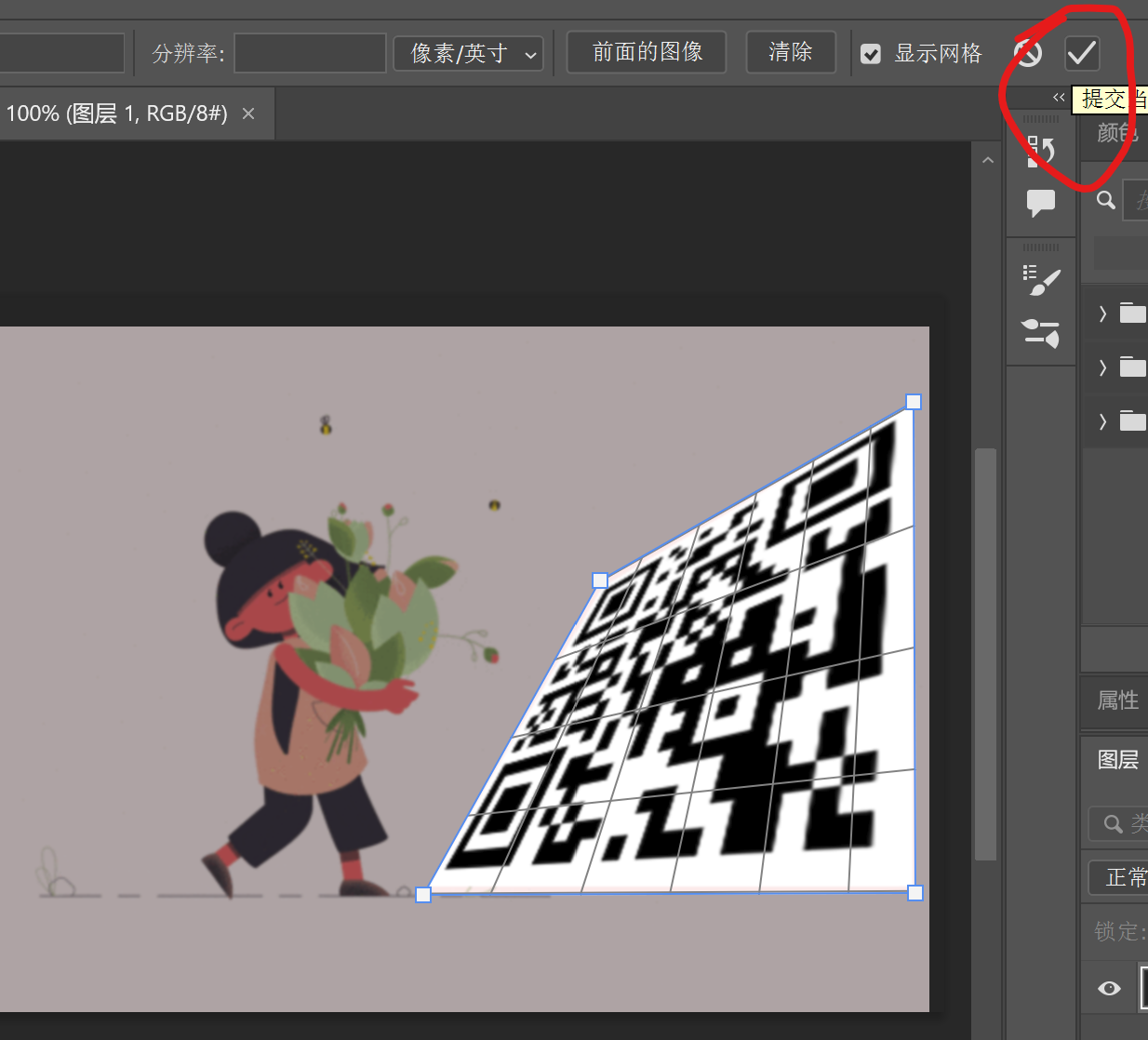Click the search magnifier in upper right panel
Image resolution: width=1148 pixels, height=1040 pixels.
[1105, 200]
